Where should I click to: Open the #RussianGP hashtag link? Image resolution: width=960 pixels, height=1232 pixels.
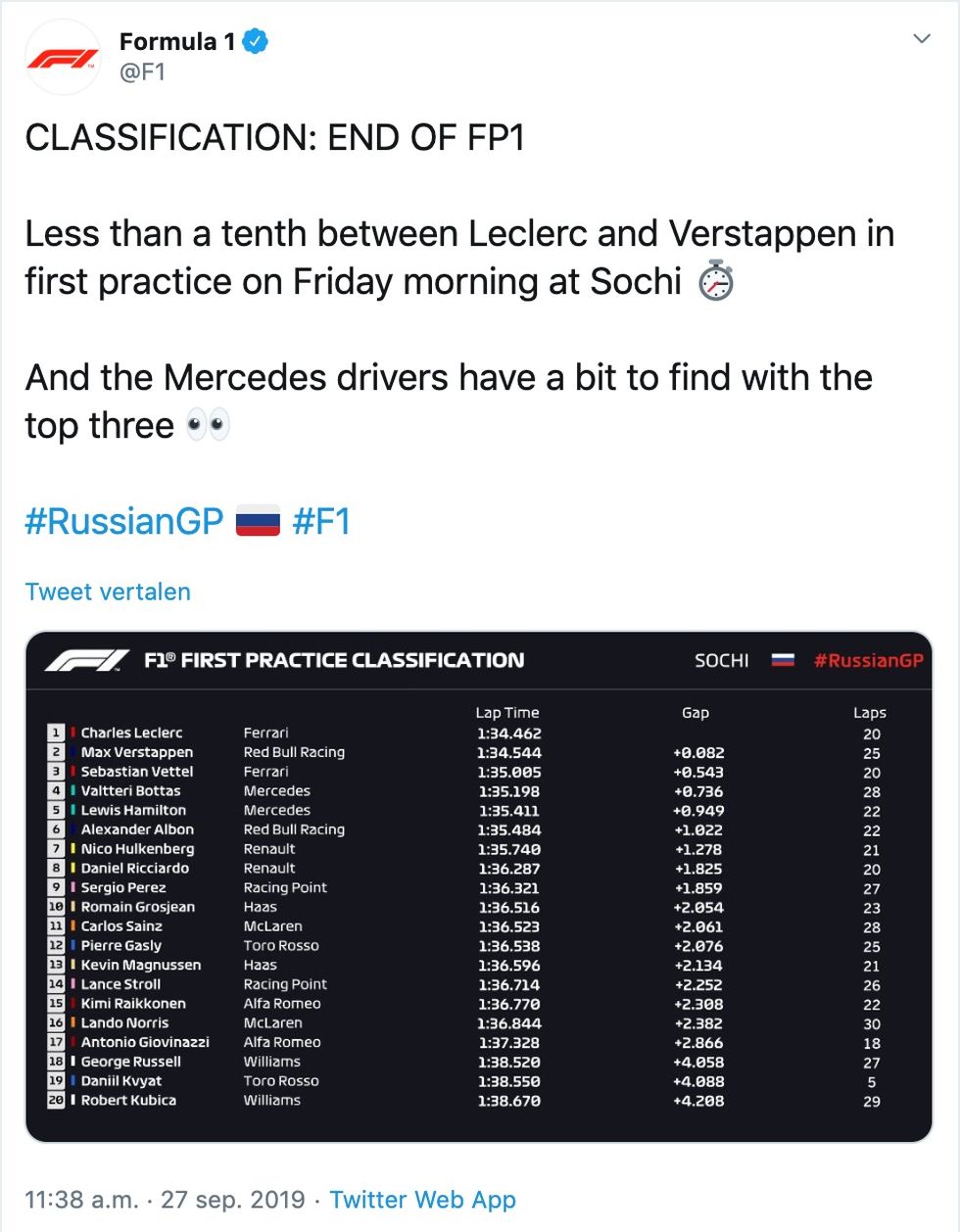[124, 521]
